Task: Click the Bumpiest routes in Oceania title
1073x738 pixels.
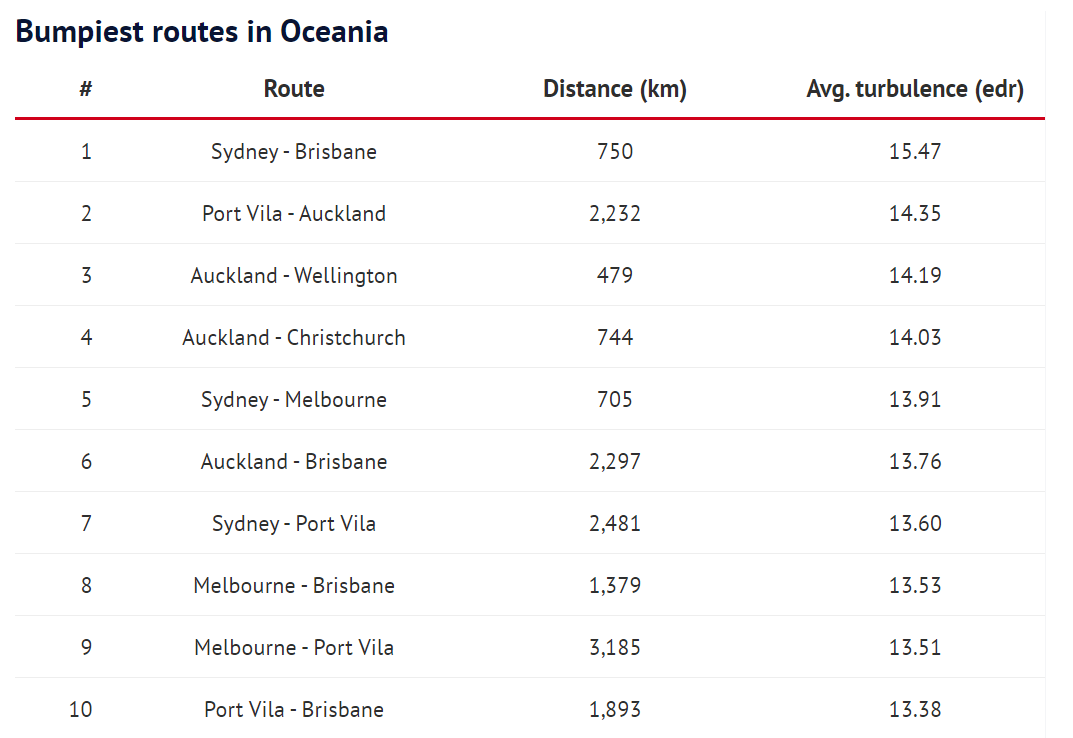Action: [202, 31]
